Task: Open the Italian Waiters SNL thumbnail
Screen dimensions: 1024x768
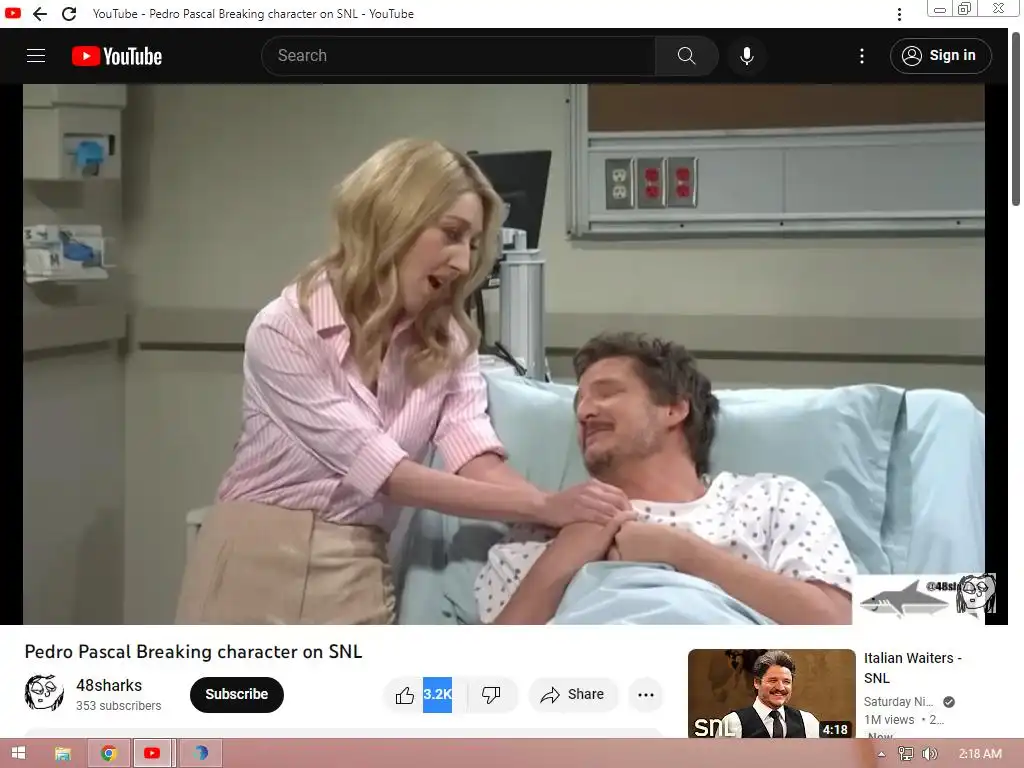Action: coord(771,694)
